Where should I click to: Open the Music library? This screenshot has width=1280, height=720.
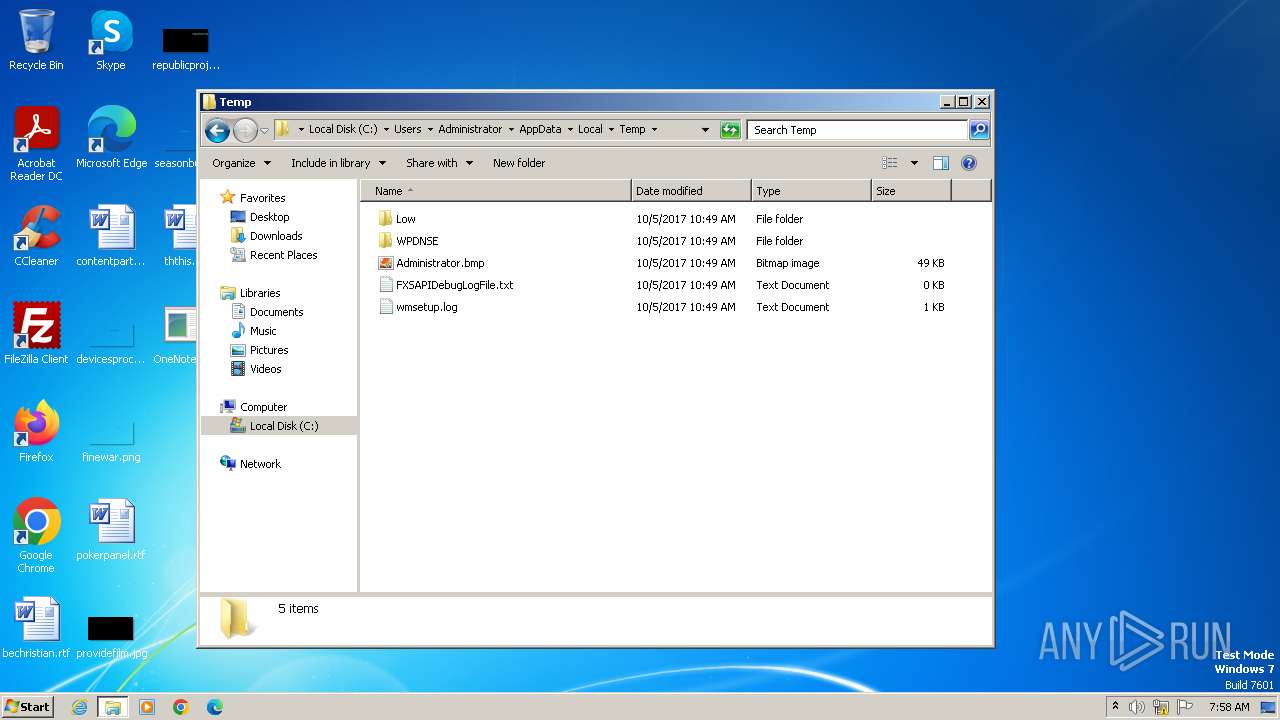click(263, 331)
